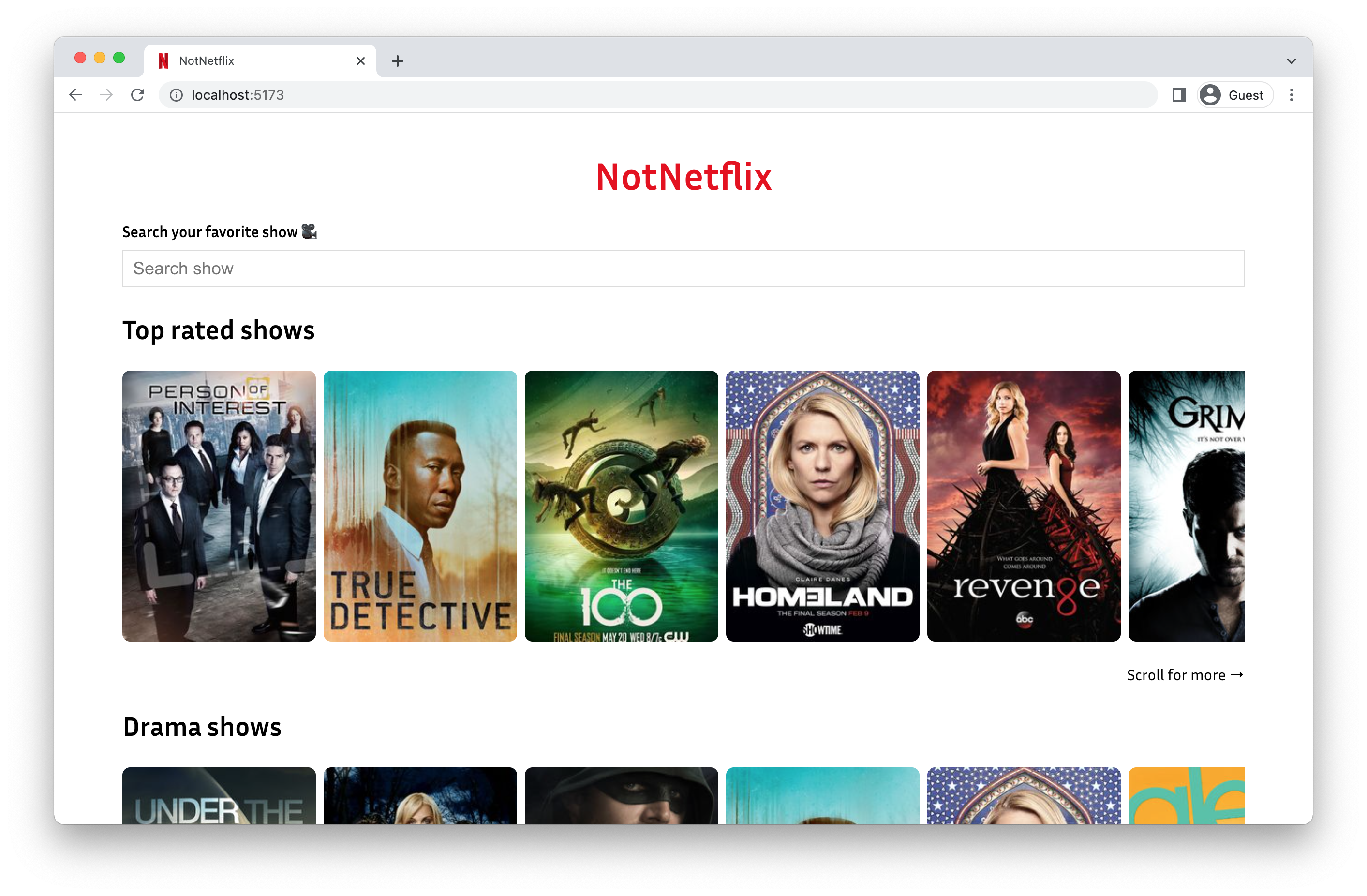Image resolution: width=1367 pixels, height=896 pixels.
Task: Open the Grimm show poster
Action: [1186, 506]
